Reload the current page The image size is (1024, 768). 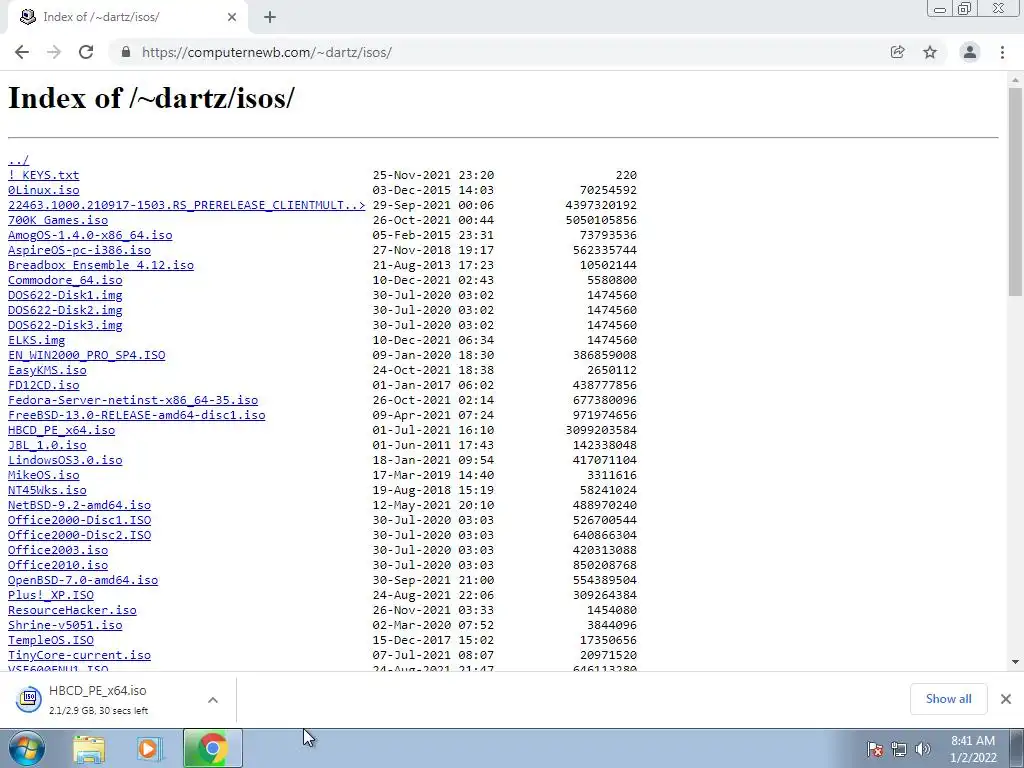point(86,52)
